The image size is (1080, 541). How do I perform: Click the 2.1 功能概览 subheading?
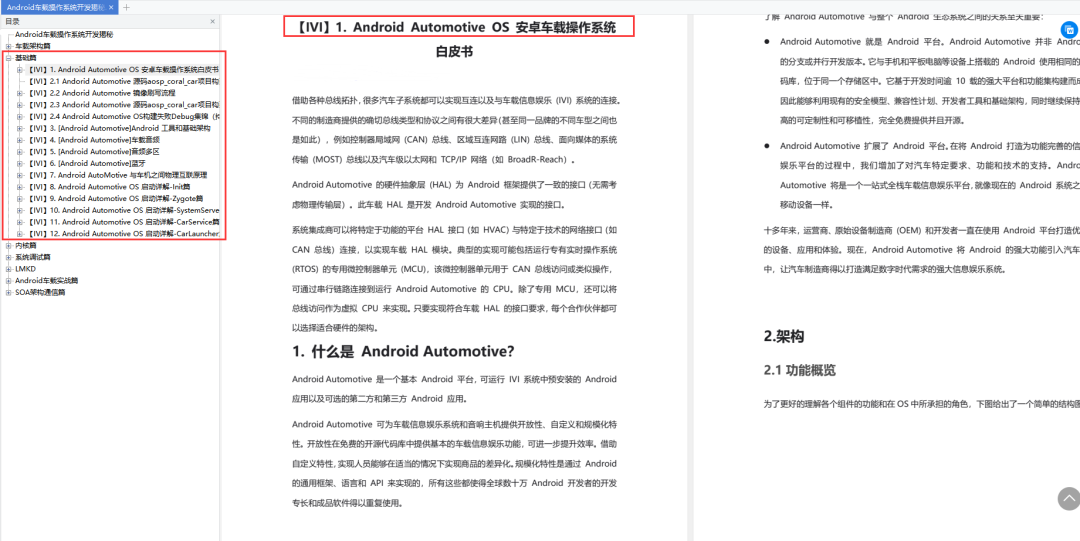[x=800, y=371]
